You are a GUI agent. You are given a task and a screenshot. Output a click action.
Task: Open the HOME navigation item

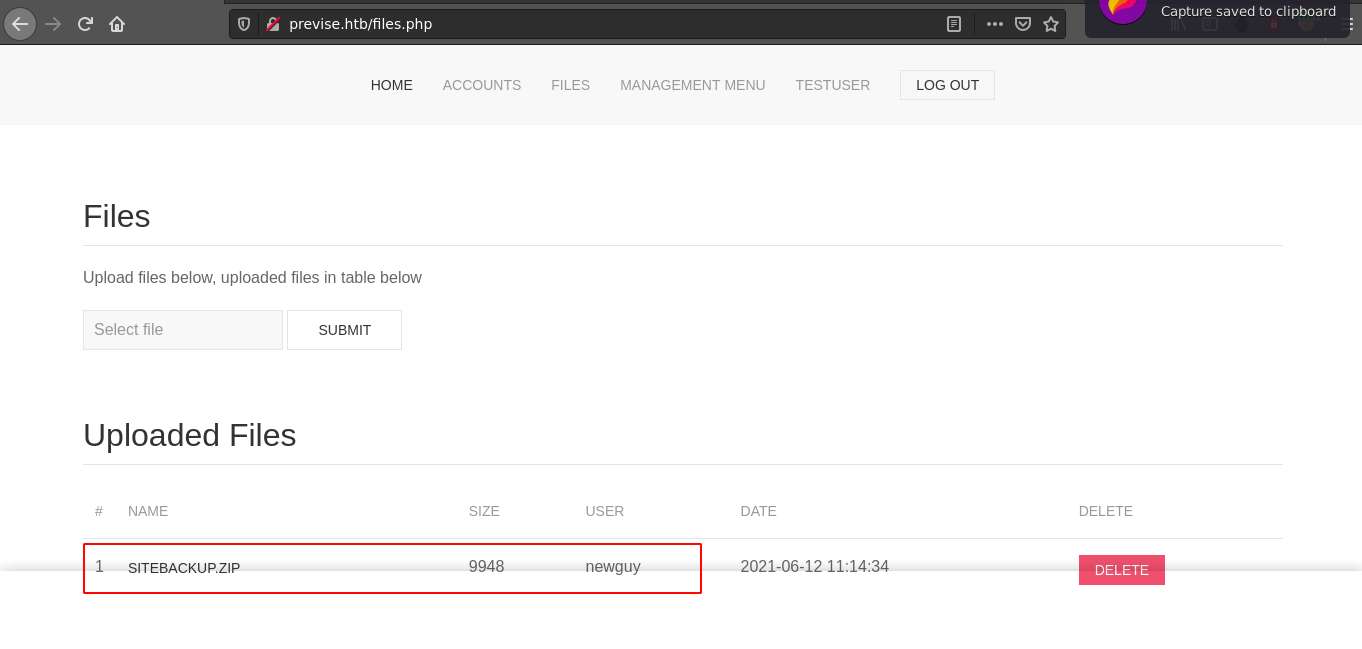[391, 85]
